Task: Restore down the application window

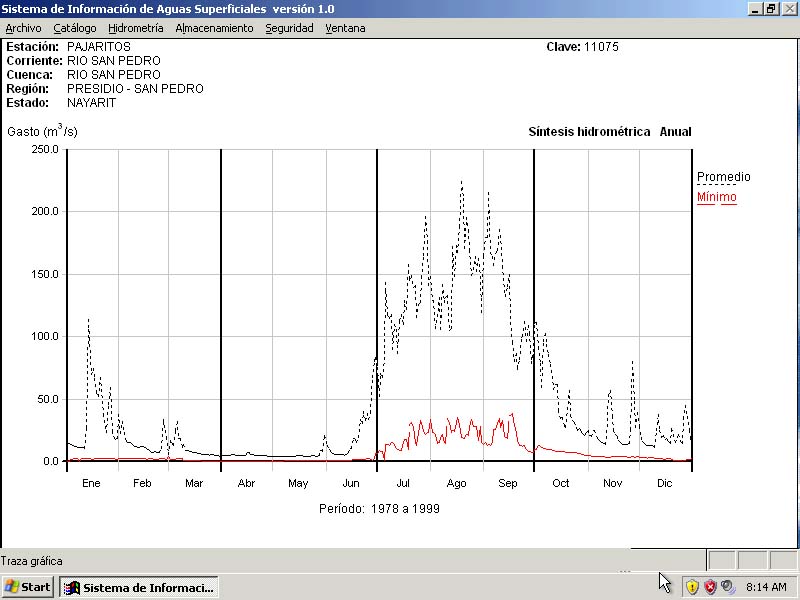Action: coord(771,9)
